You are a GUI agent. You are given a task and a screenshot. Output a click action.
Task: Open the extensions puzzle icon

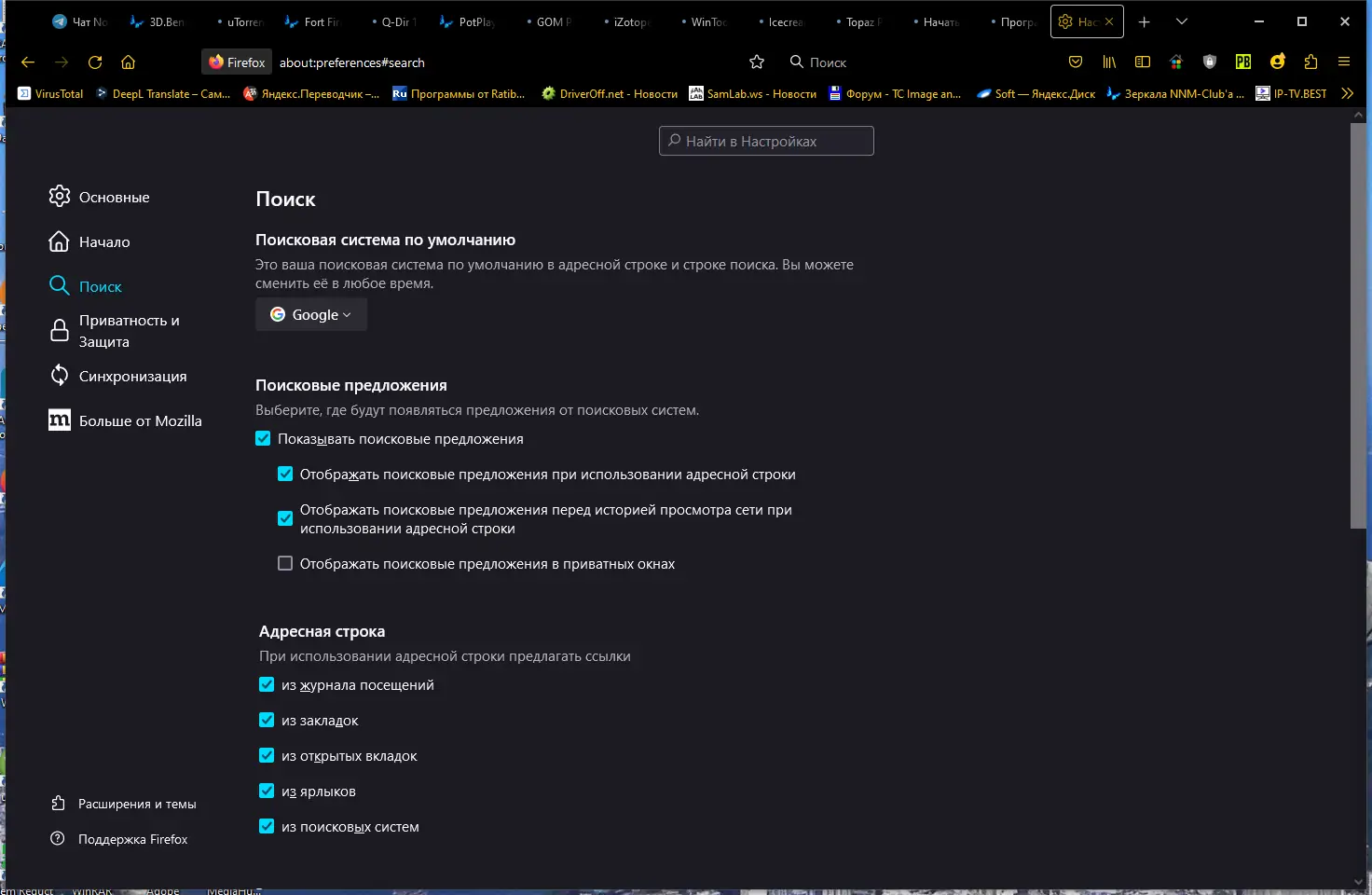coord(1310,62)
